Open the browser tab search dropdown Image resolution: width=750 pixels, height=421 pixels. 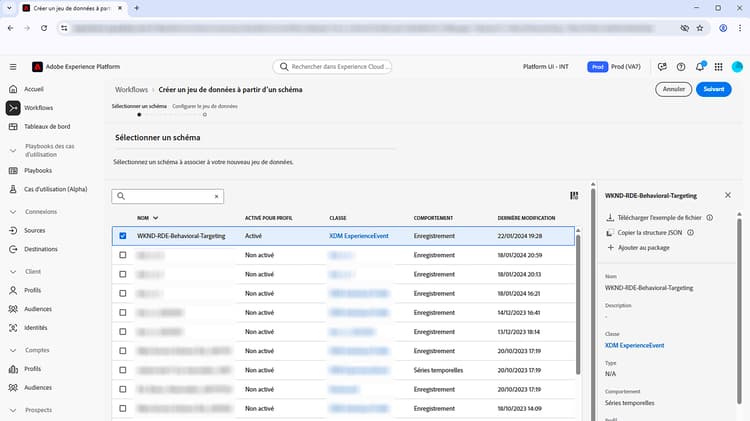pos(9,8)
